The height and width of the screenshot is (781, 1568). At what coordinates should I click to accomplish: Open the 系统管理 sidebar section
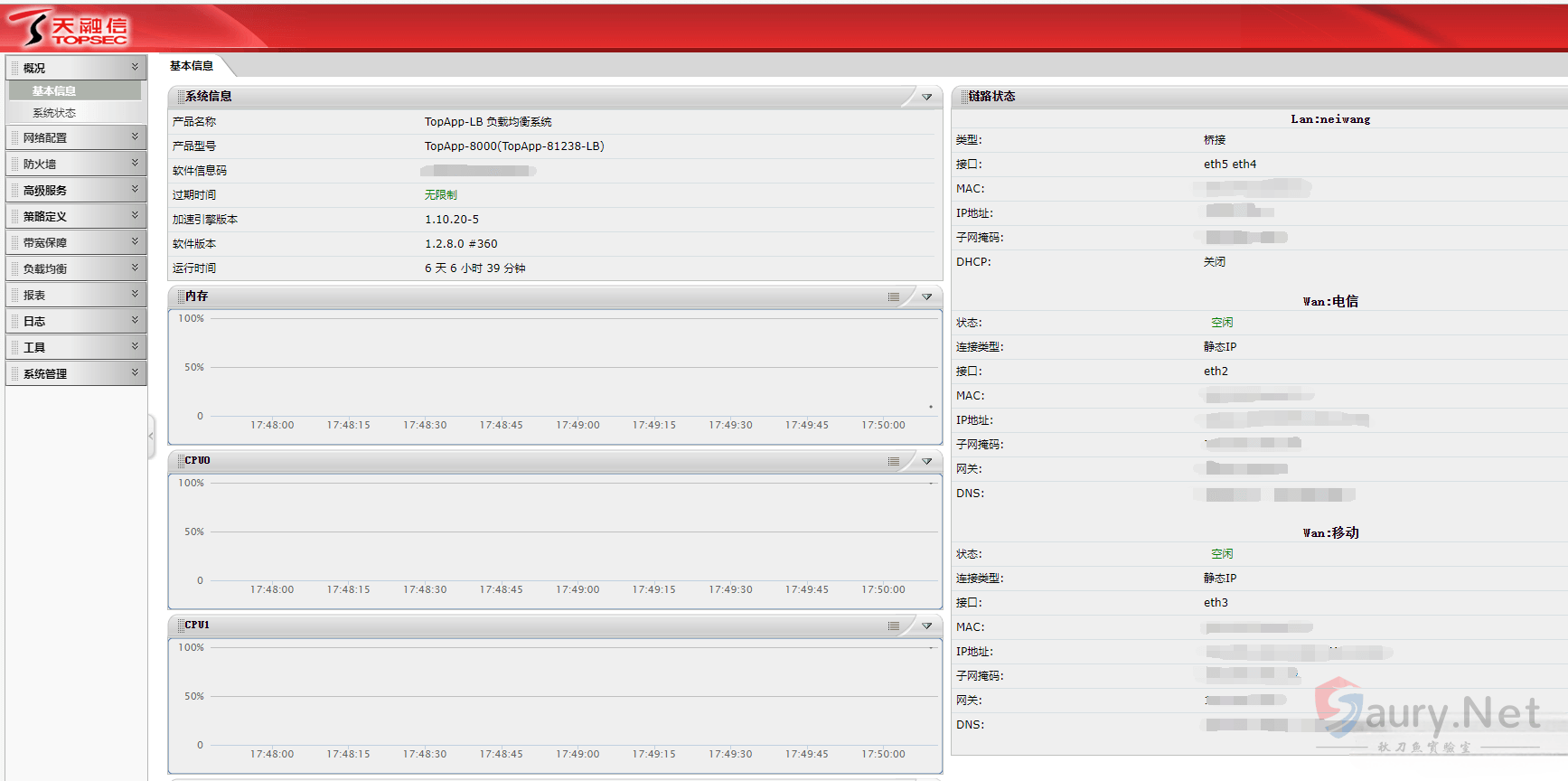pyautogui.click(x=76, y=373)
